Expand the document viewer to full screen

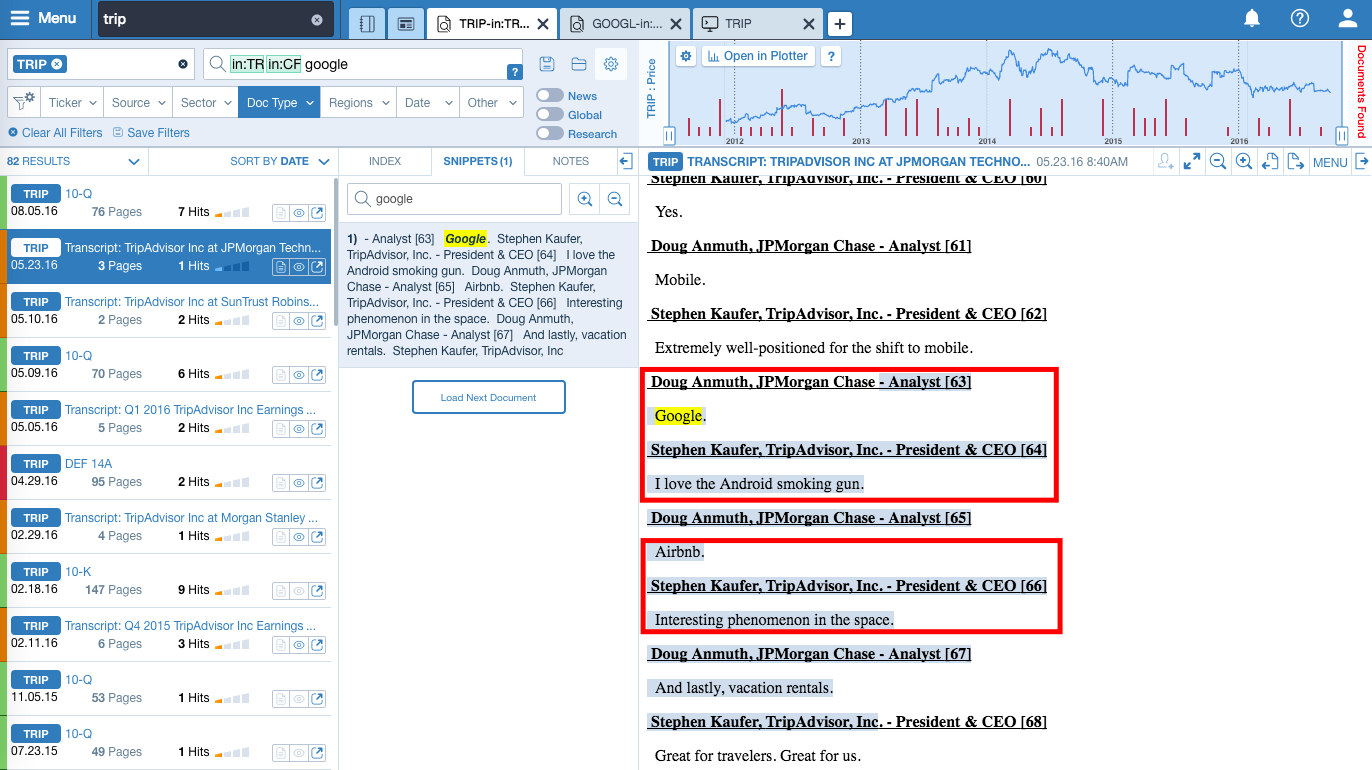click(x=1192, y=161)
